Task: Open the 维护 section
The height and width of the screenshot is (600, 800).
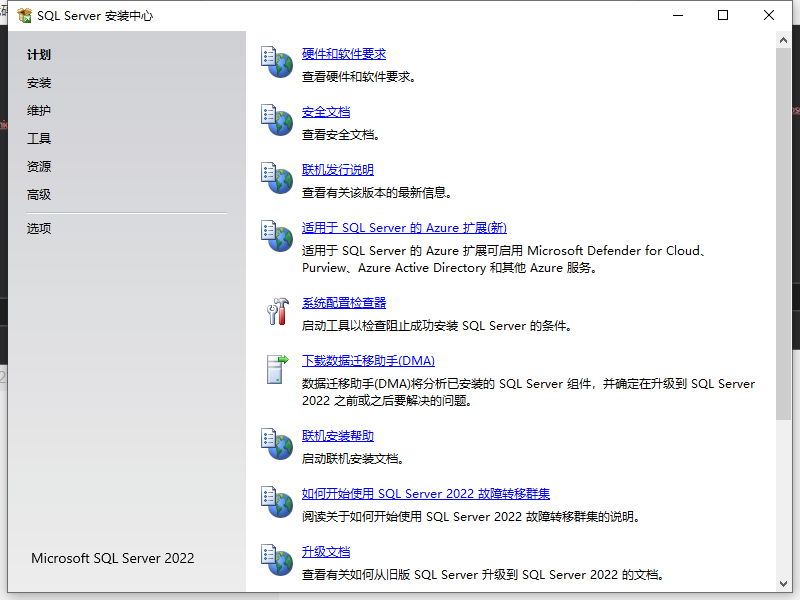Action: pyautogui.click(x=39, y=110)
